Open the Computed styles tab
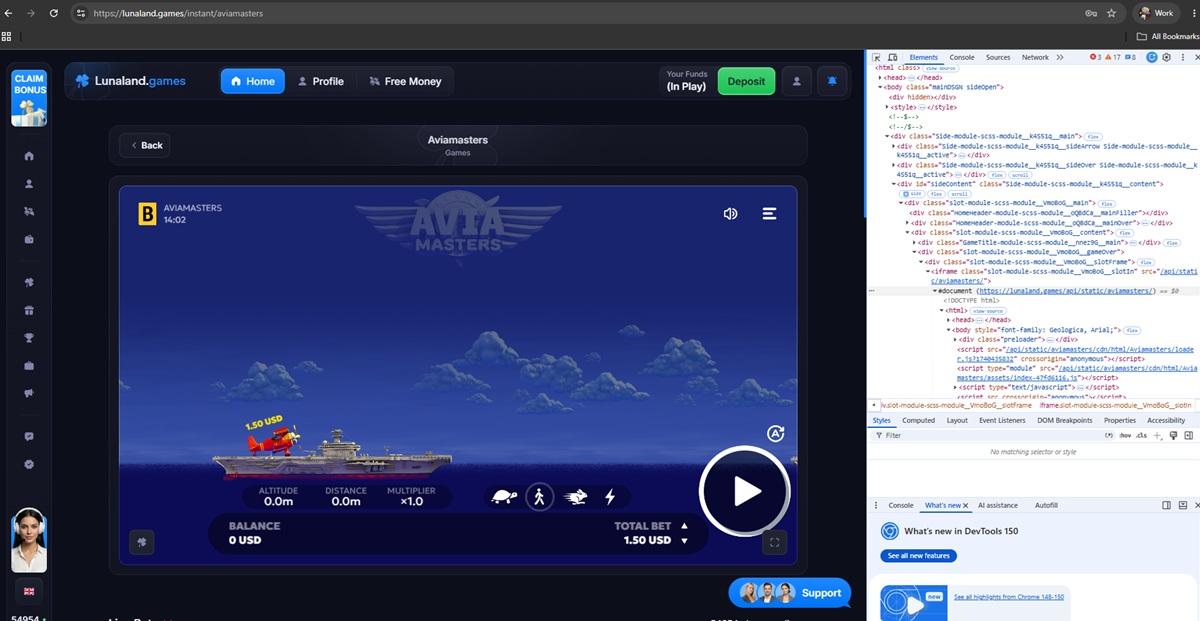 click(918, 420)
